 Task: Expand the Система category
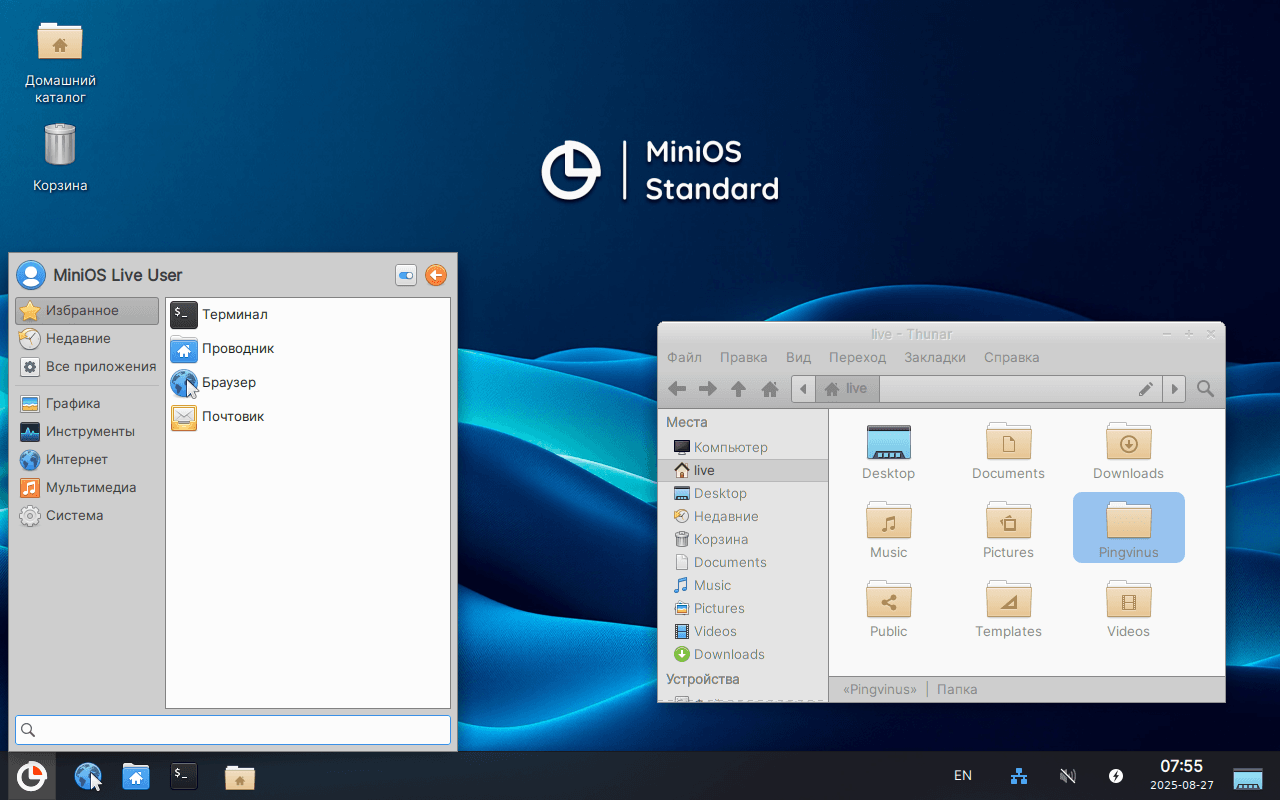tap(74, 516)
